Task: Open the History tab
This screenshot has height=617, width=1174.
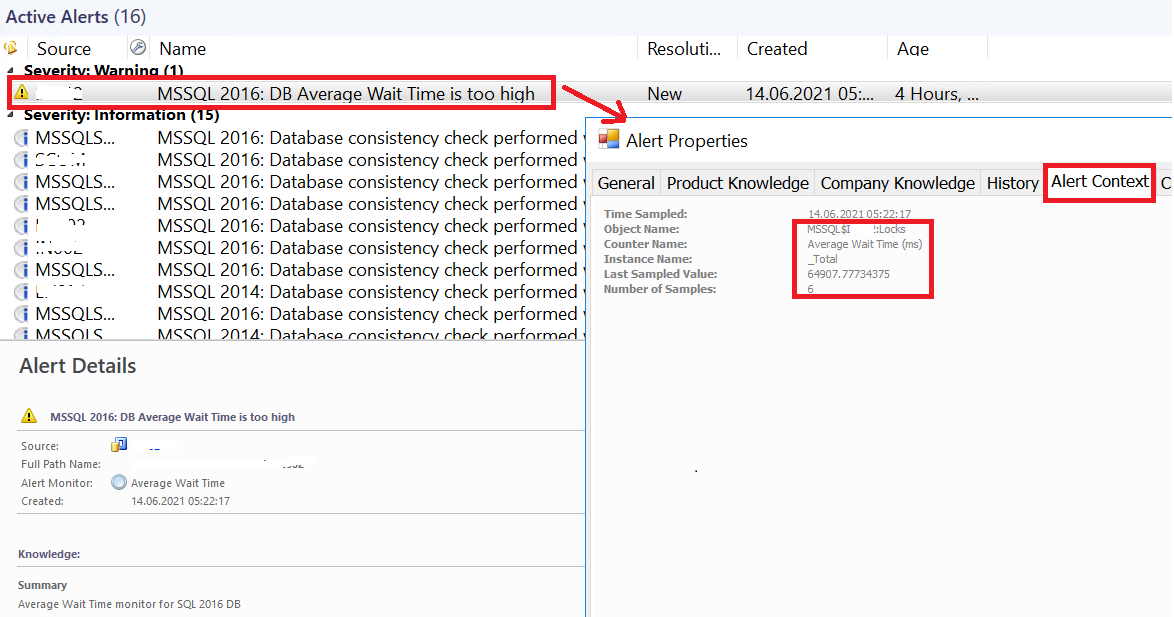Action: (x=1012, y=183)
